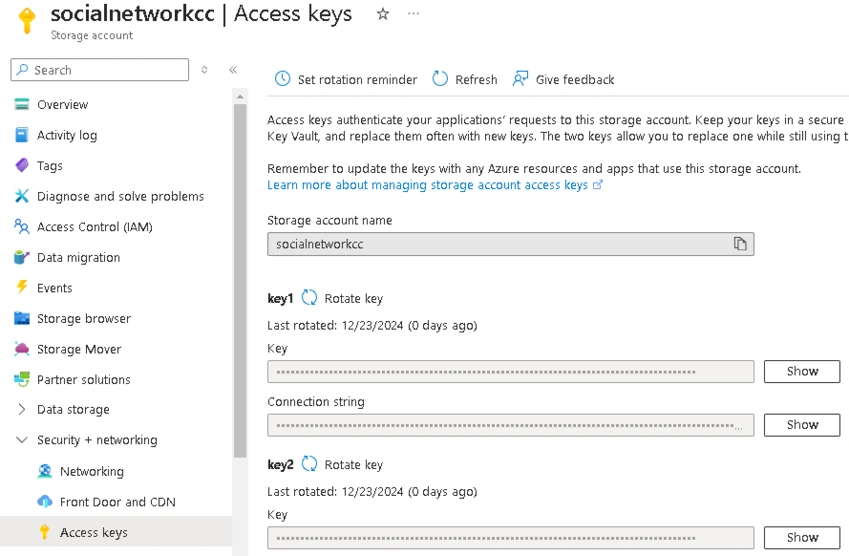This screenshot has height=556, width=849.
Task: Favorite the page with the star icon
Action: (x=383, y=14)
